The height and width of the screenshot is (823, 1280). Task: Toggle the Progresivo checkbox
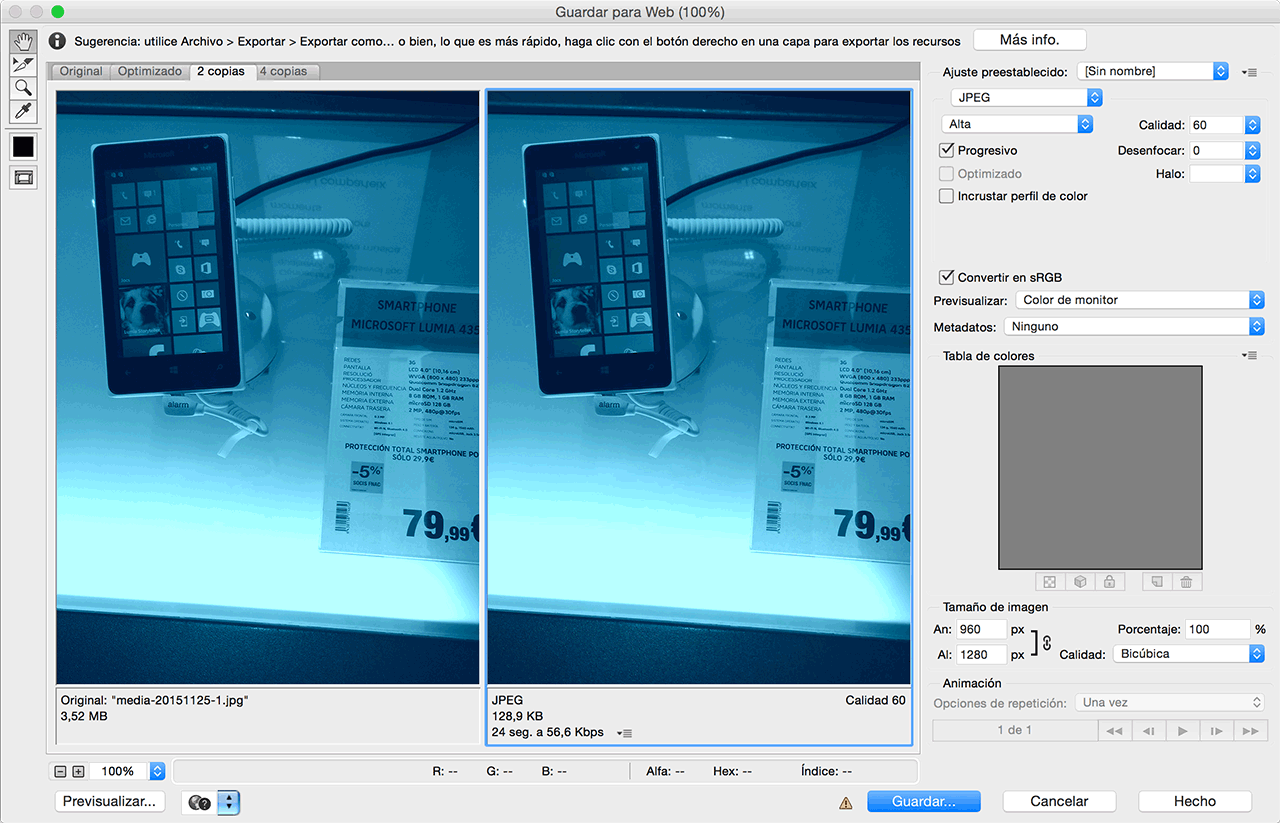(x=946, y=150)
